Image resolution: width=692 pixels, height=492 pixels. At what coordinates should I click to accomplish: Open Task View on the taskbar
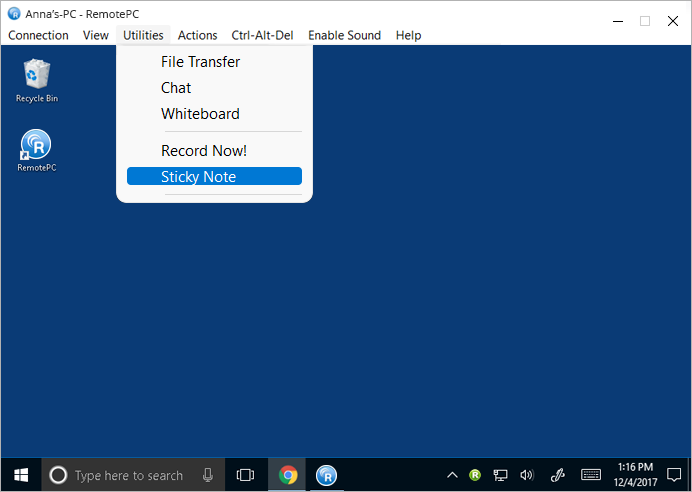pos(245,475)
